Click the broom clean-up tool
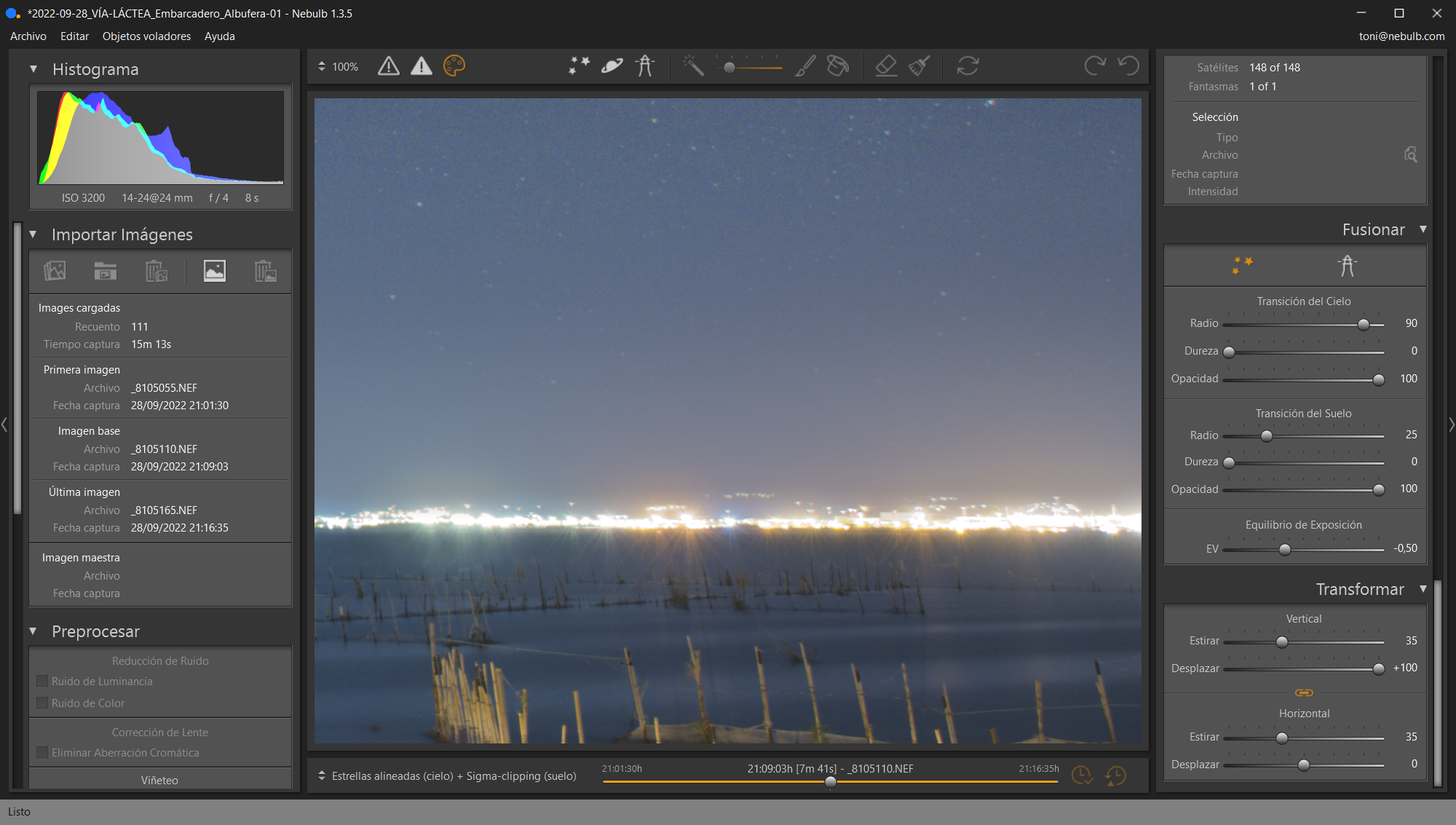The width and height of the screenshot is (1456, 825). (x=919, y=66)
